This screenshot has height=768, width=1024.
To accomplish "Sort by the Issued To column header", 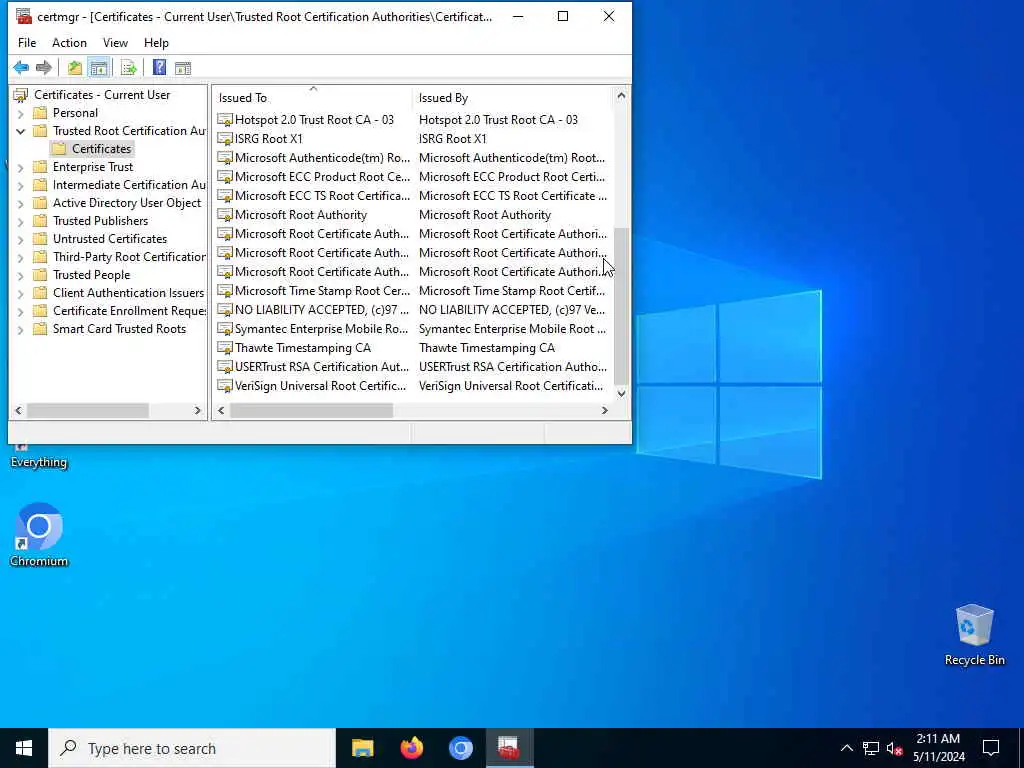I will (313, 97).
